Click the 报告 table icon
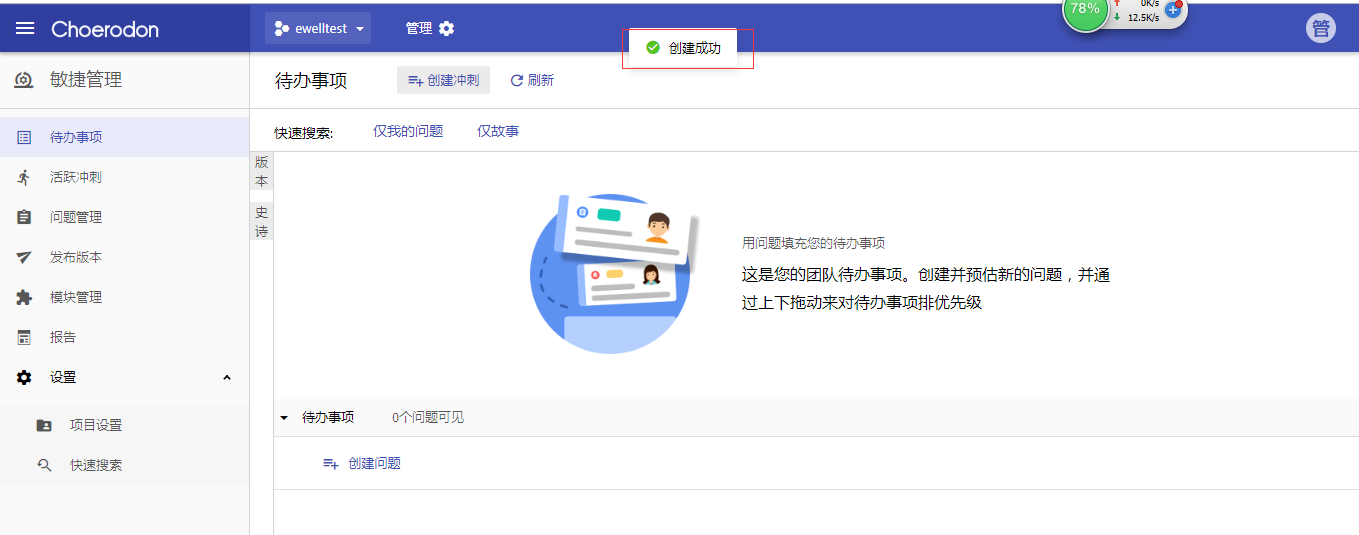Viewport: 1359px width, 535px height. (x=24, y=337)
